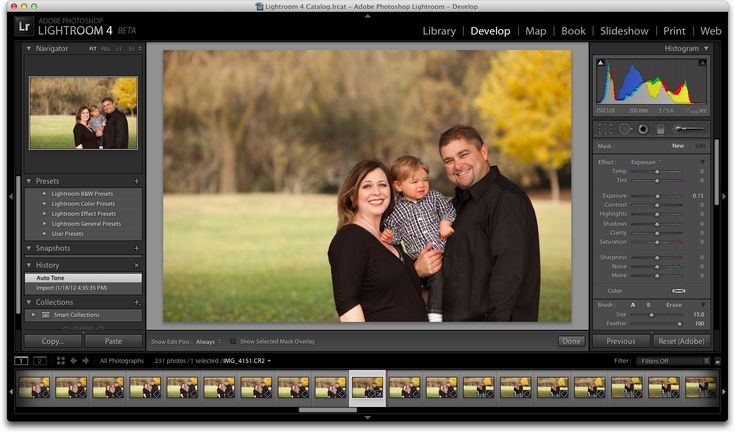
Task: Choose brush B
Action: (x=648, y=305)
